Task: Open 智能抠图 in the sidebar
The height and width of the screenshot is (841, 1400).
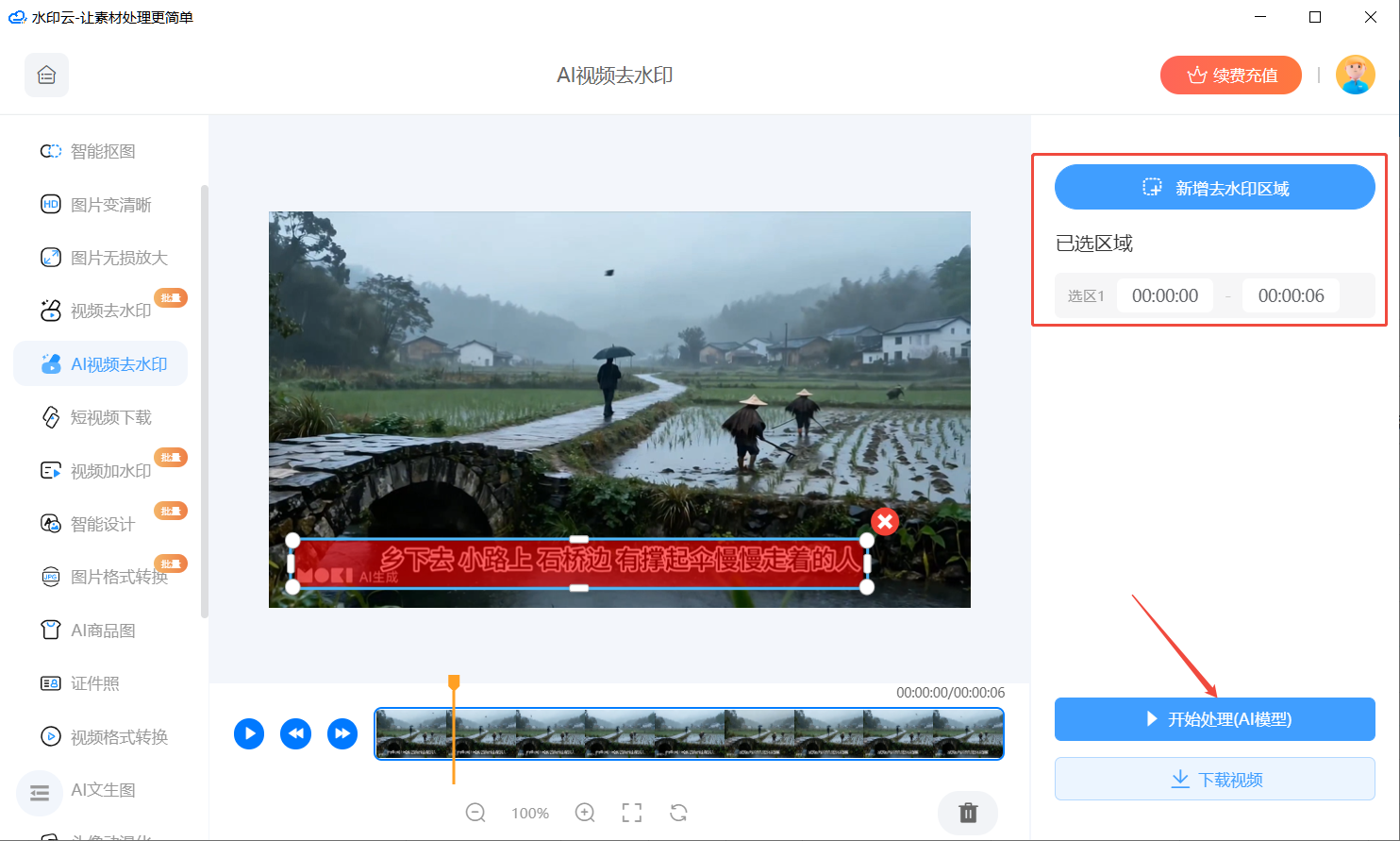Action: click(102, 151)
